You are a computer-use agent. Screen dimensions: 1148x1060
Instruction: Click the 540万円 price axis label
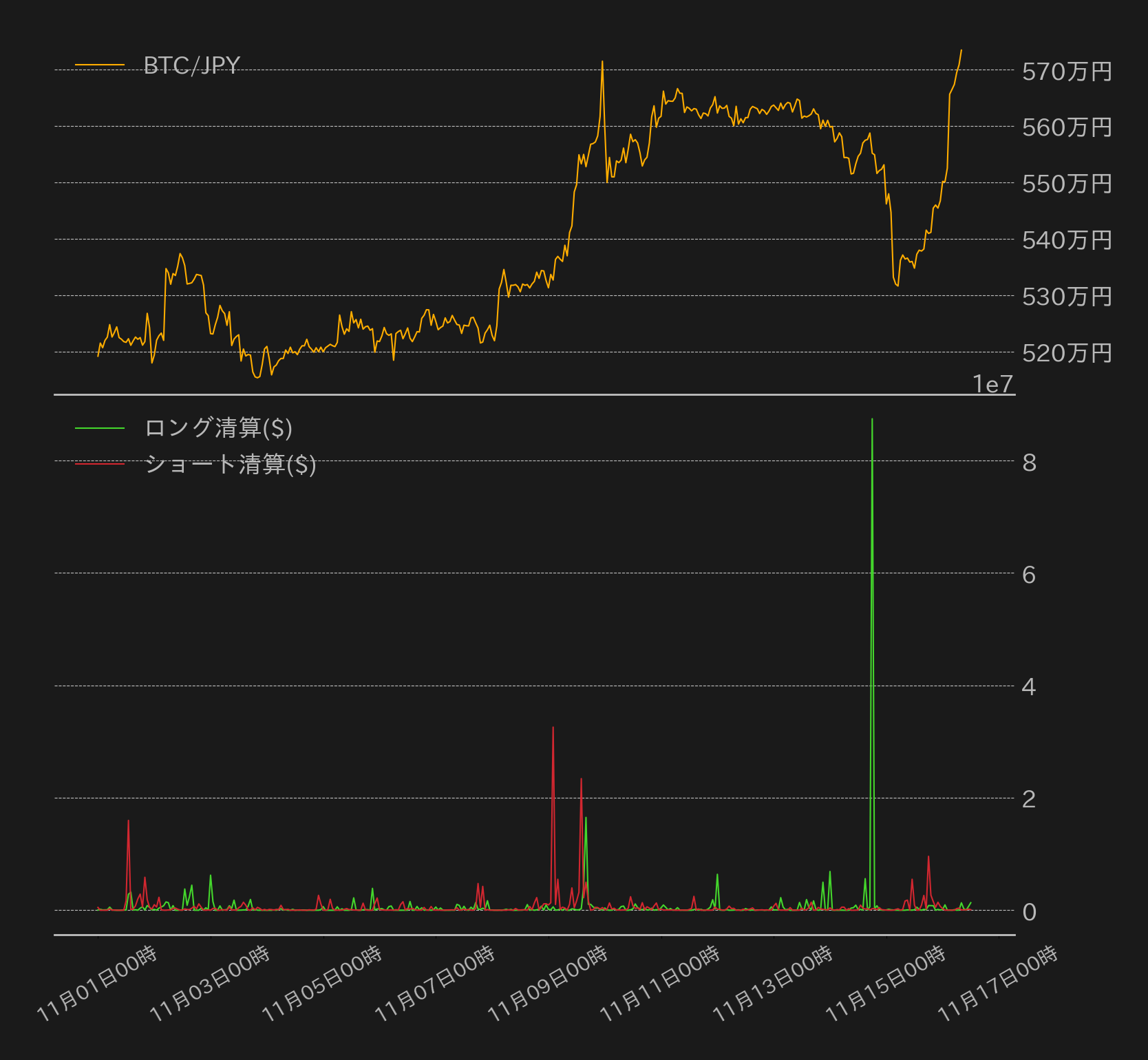point(1067,240)
